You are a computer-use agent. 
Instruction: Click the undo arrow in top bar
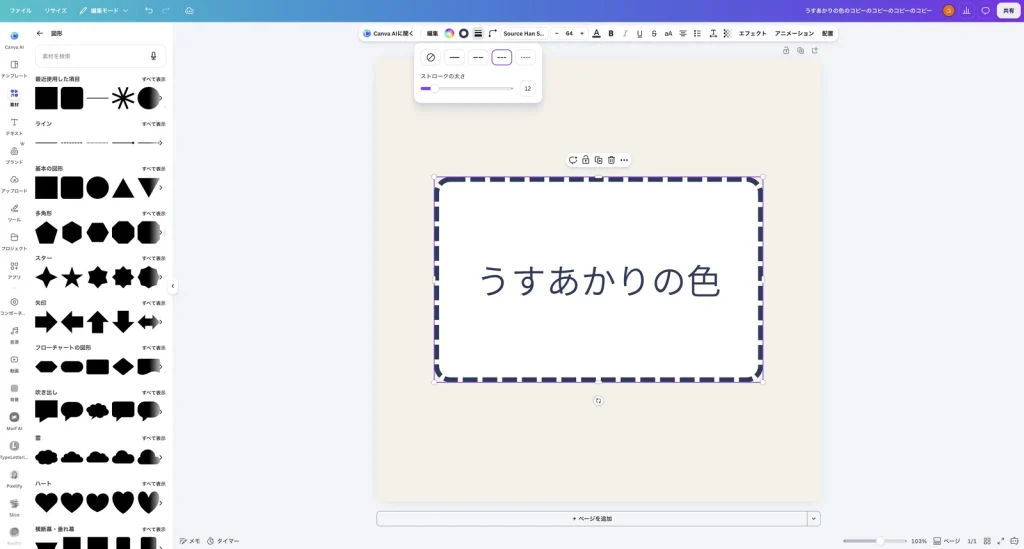coord(149,10)
